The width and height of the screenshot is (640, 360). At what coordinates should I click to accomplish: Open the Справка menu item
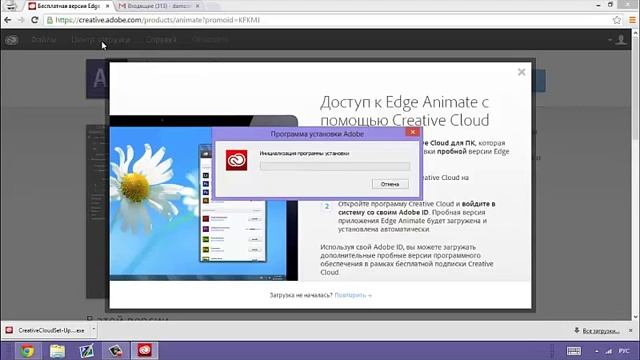click(x=161, y=40)
